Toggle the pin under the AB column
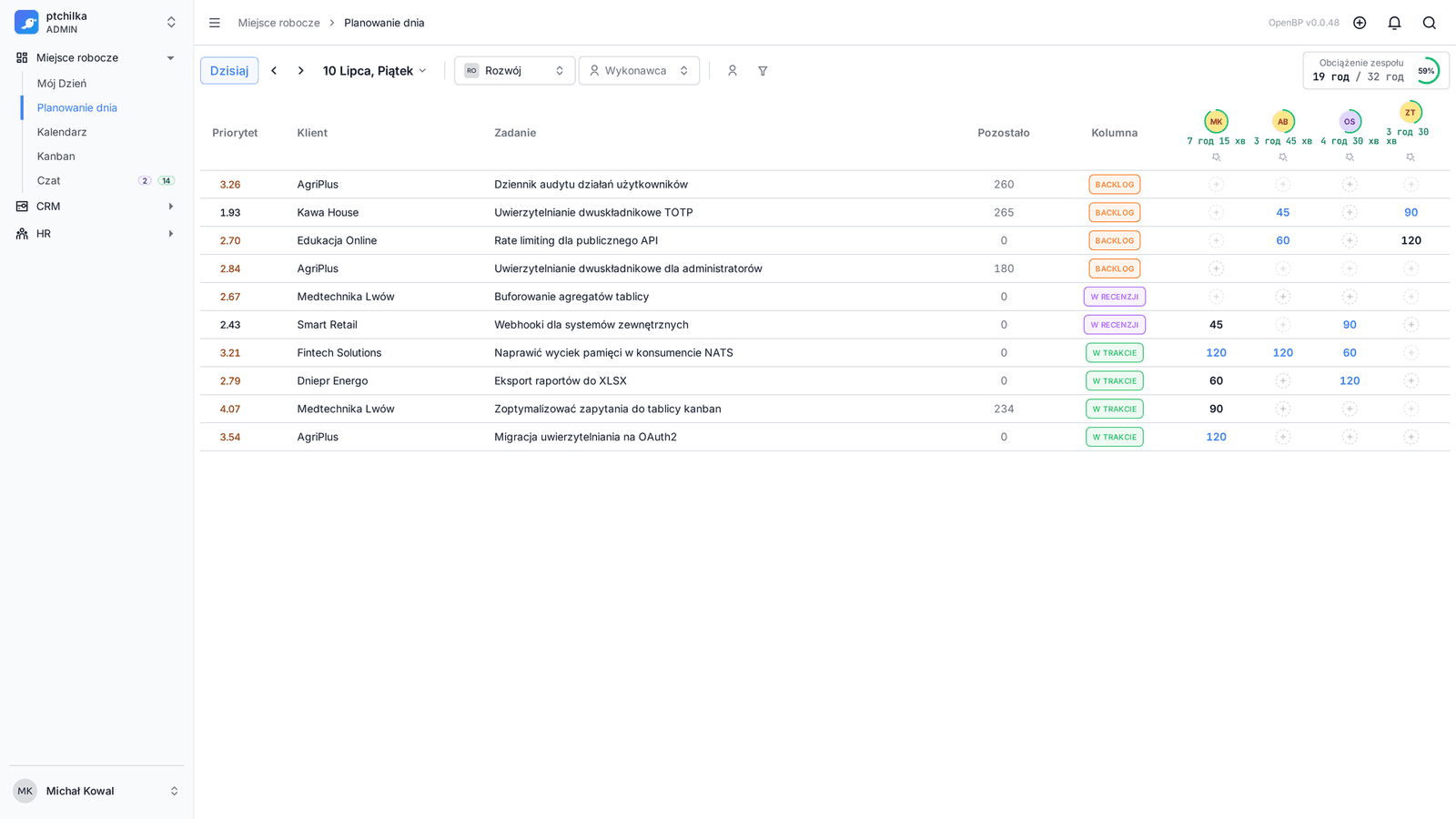1456x819 pixels. tap(1283, 157)
